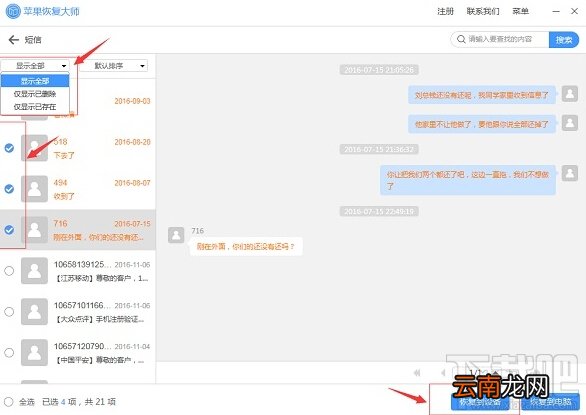Click the 10658139125 江苏移动 message row
Image resolution: width=586 pixels, height=415 pixels.
click(78, 271)
